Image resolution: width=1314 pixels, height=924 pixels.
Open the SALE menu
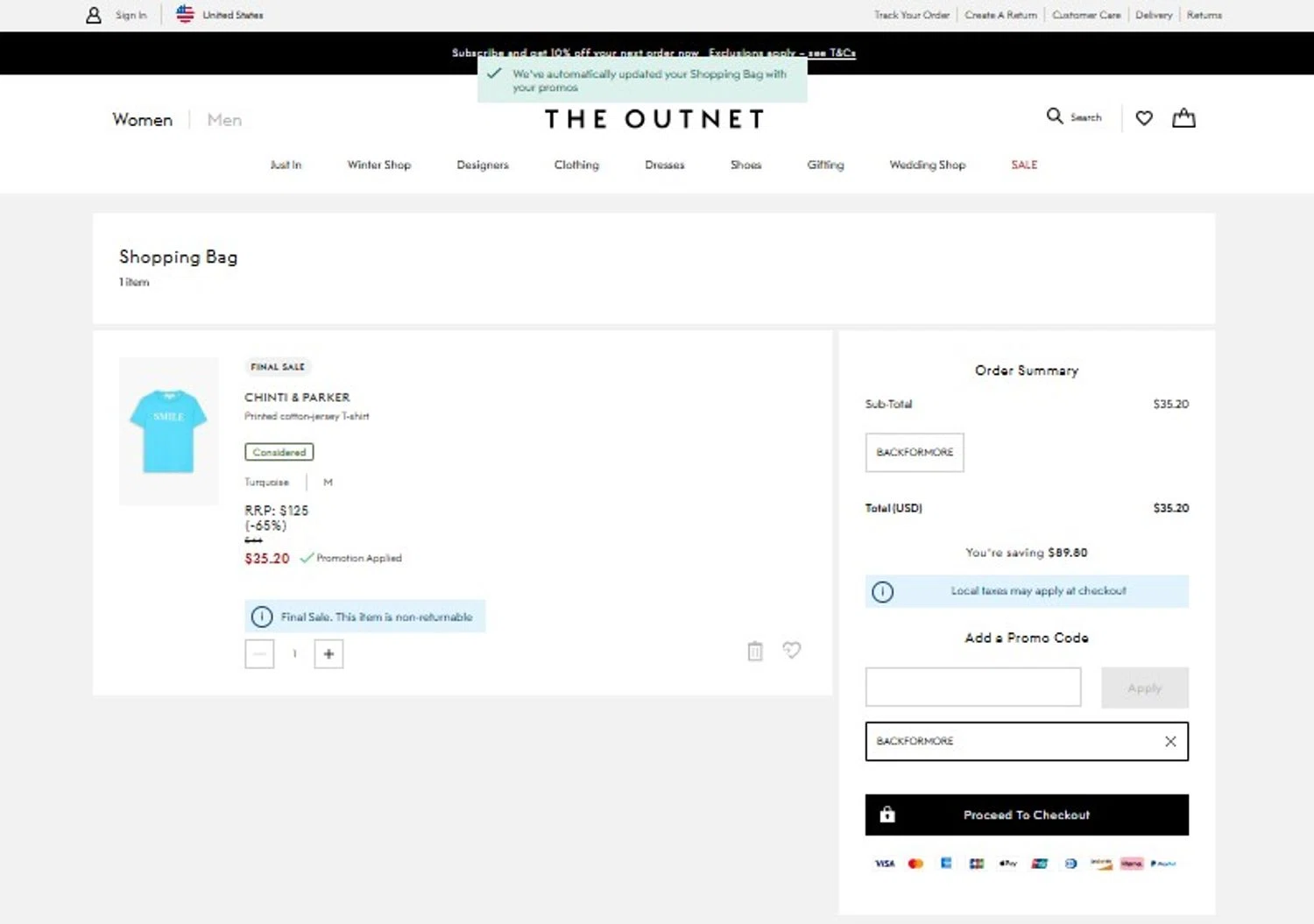pyautogui.click(x=1024, y=165)
